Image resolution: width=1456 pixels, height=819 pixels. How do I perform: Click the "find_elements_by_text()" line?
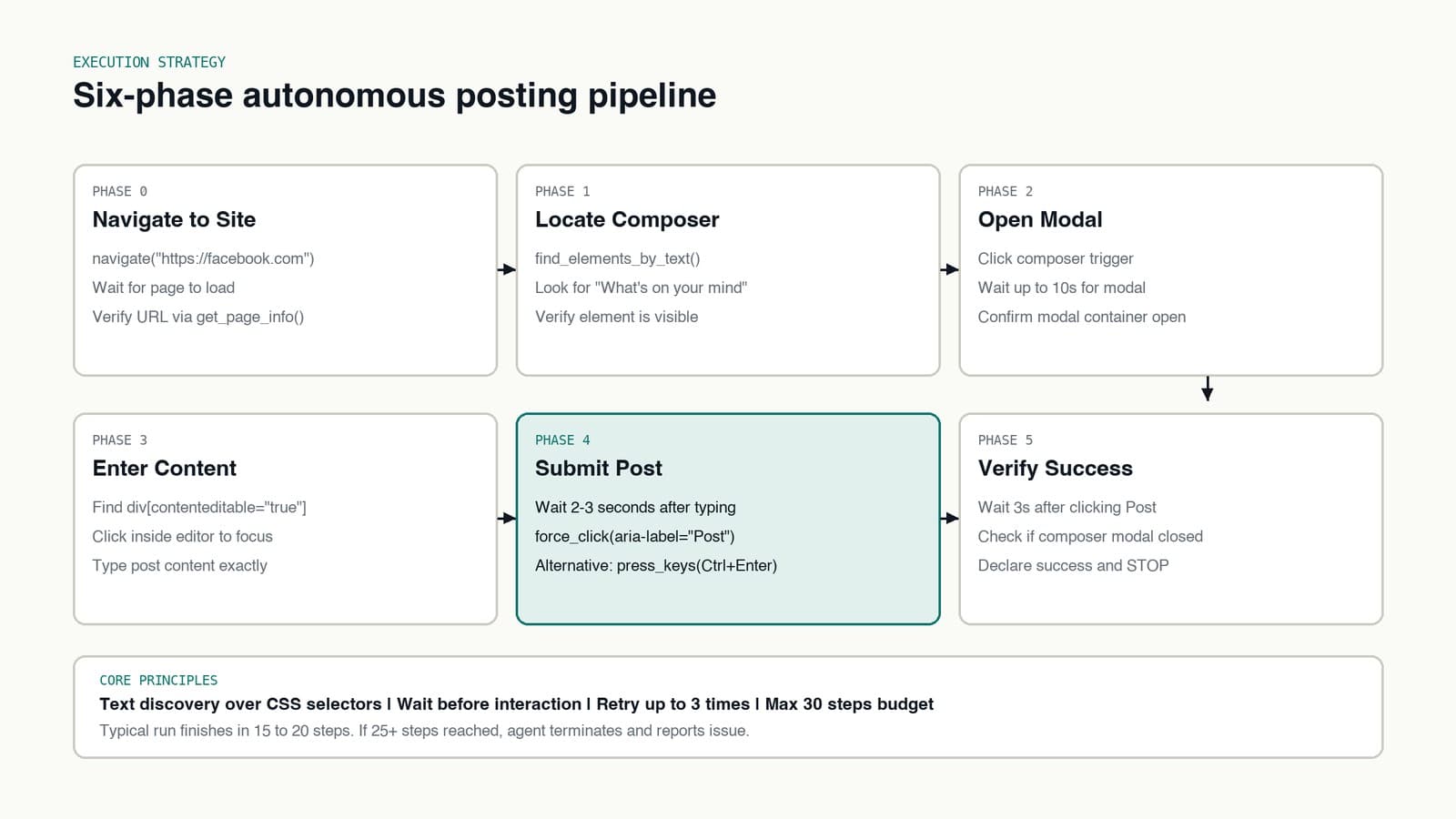click(x=617, y=258)
